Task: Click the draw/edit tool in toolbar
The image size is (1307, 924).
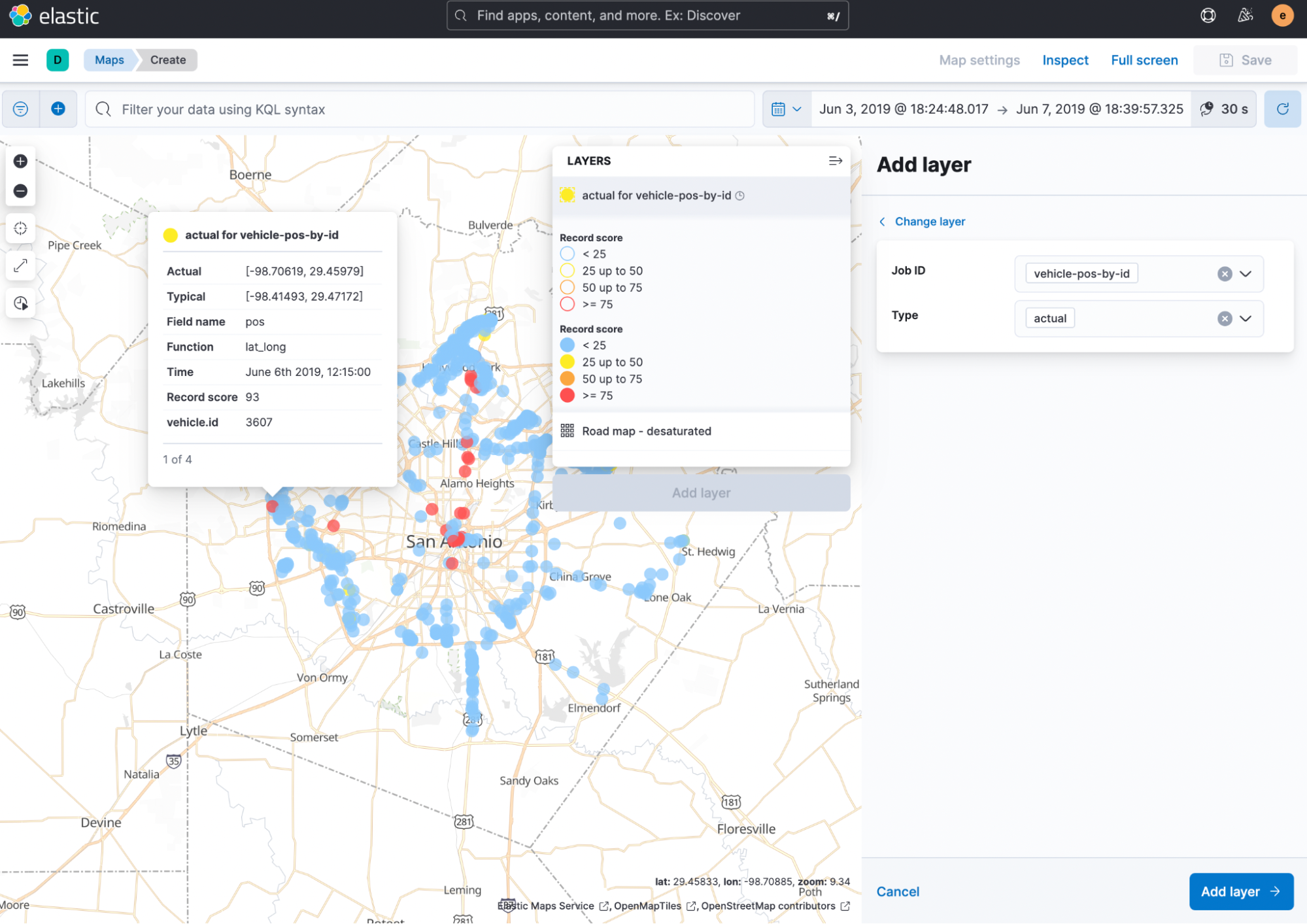Action: (20, 266)
